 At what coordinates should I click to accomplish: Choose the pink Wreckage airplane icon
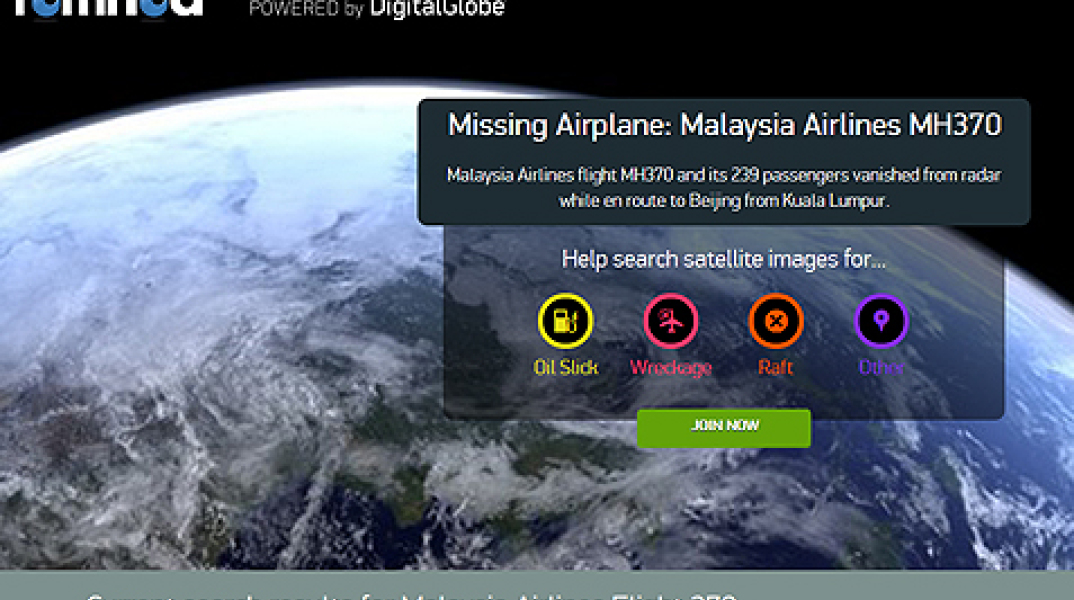[x=671, y=321]
